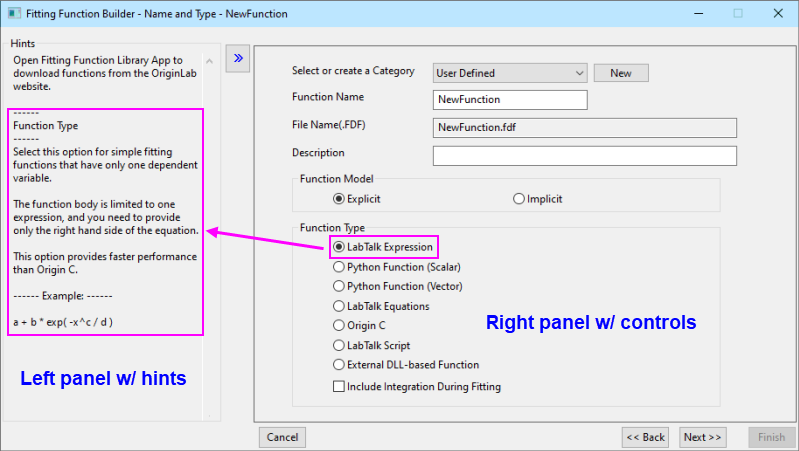
Task: Choose Python Function (Vector) option
Action: coord(339,286)
